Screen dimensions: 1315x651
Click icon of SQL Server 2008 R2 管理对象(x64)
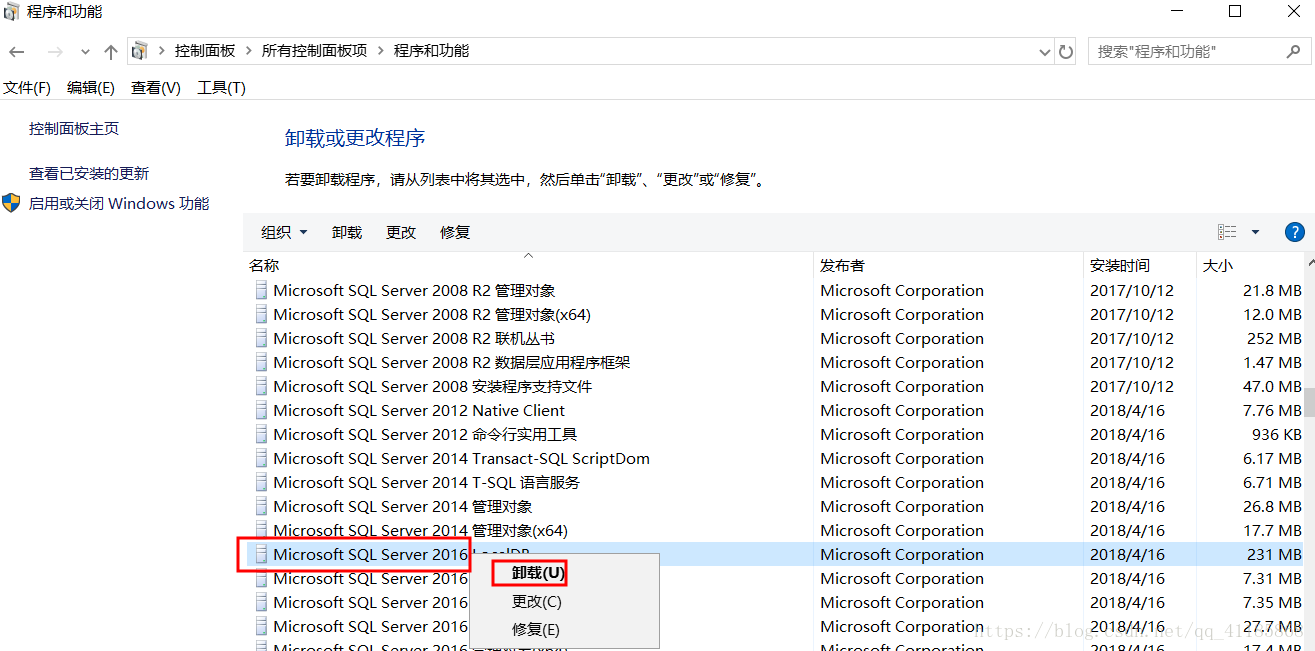[x=262, y=315]
